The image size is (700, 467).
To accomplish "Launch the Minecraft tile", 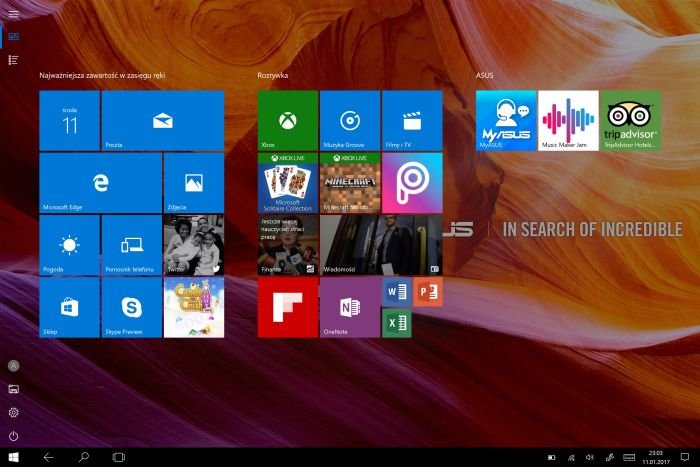I will click(x=350, y=183).
